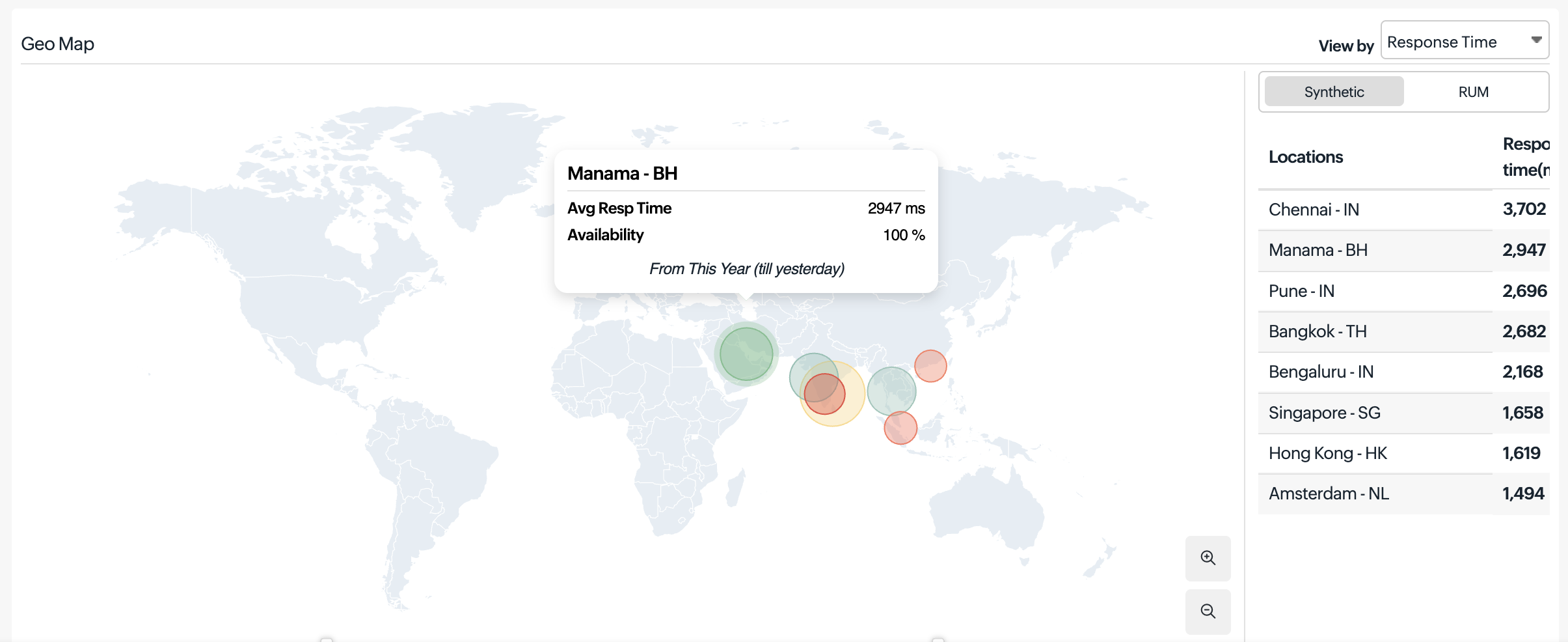Open the View by Response Time dropdown

tap(1464, 41)
